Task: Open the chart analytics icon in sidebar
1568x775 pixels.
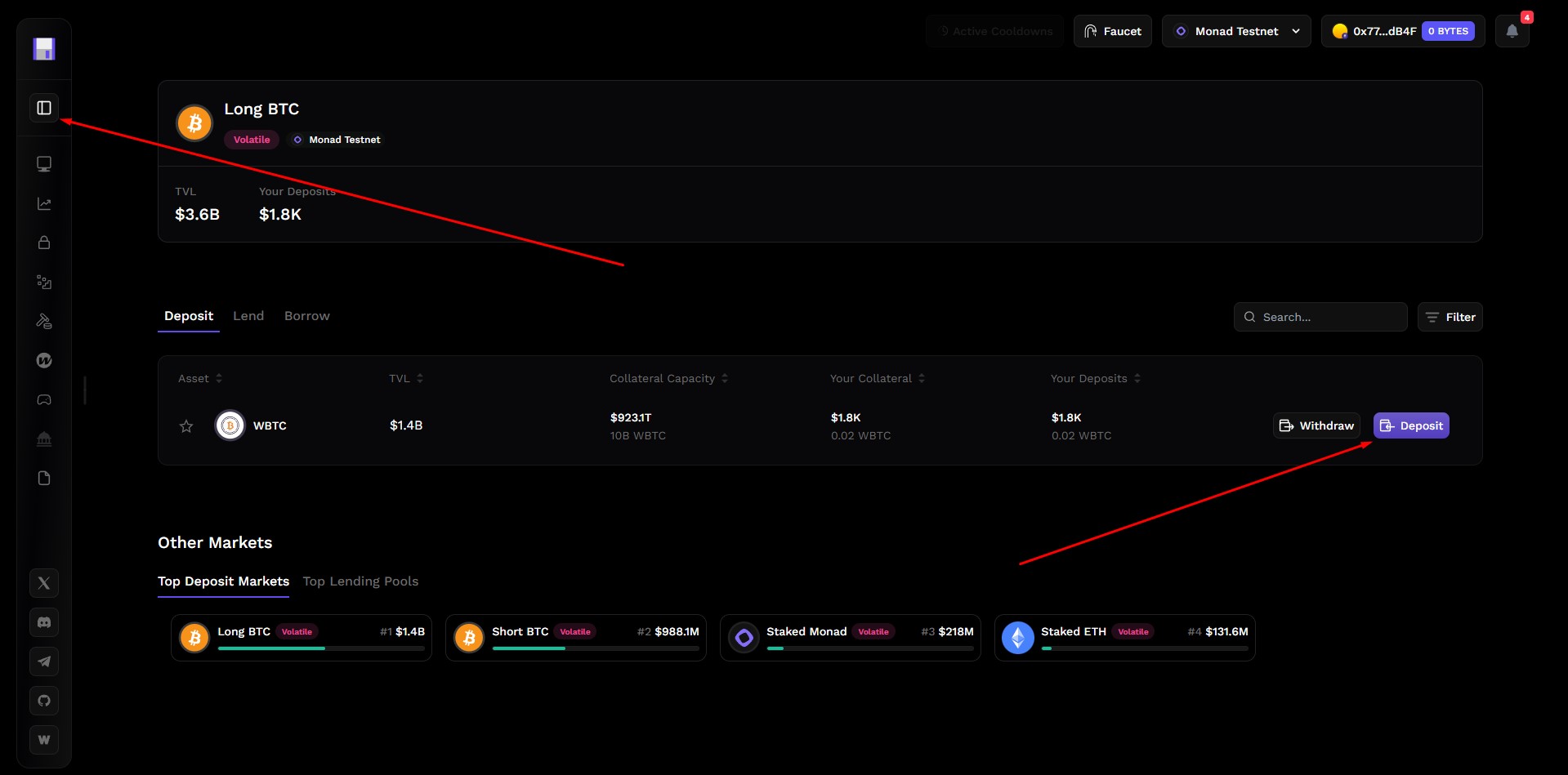Action: tap(44, 203)
